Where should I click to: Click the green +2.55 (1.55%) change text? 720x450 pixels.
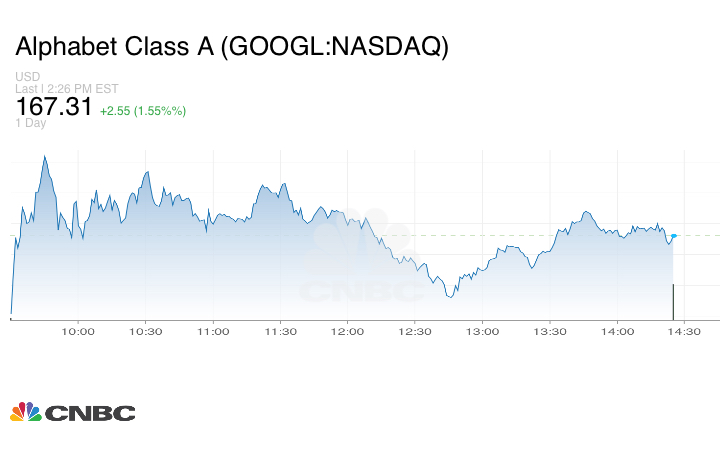(143, 109)
